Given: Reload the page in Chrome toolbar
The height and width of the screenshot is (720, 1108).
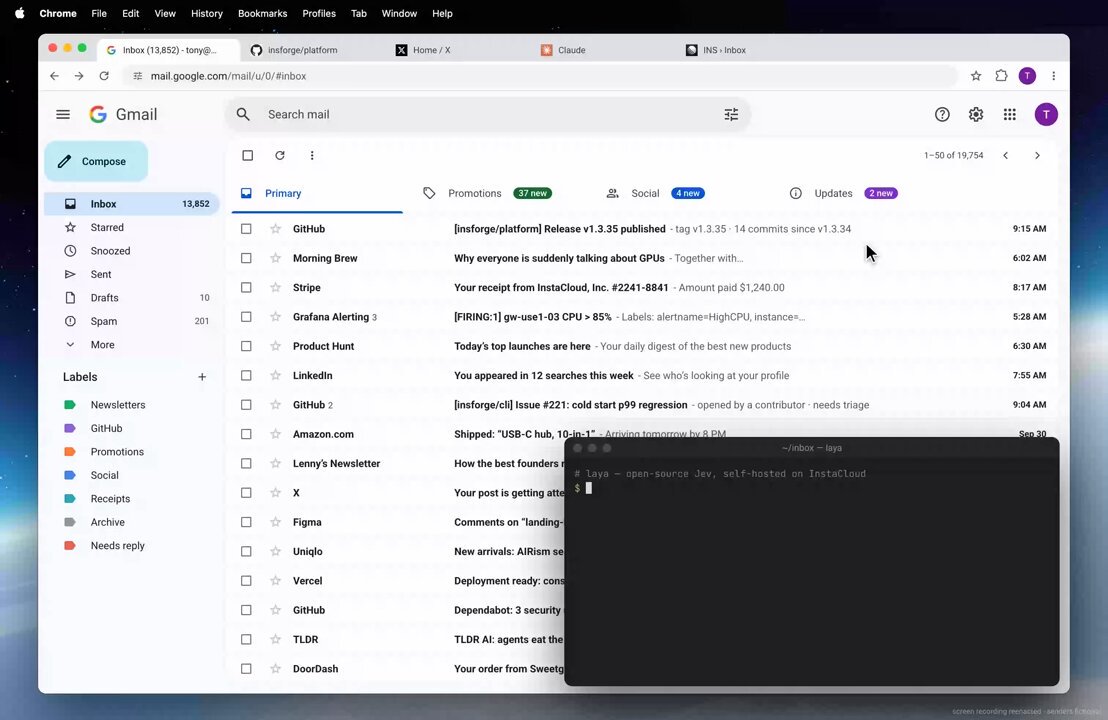Looking at the screenshot, I should (104, 76).
